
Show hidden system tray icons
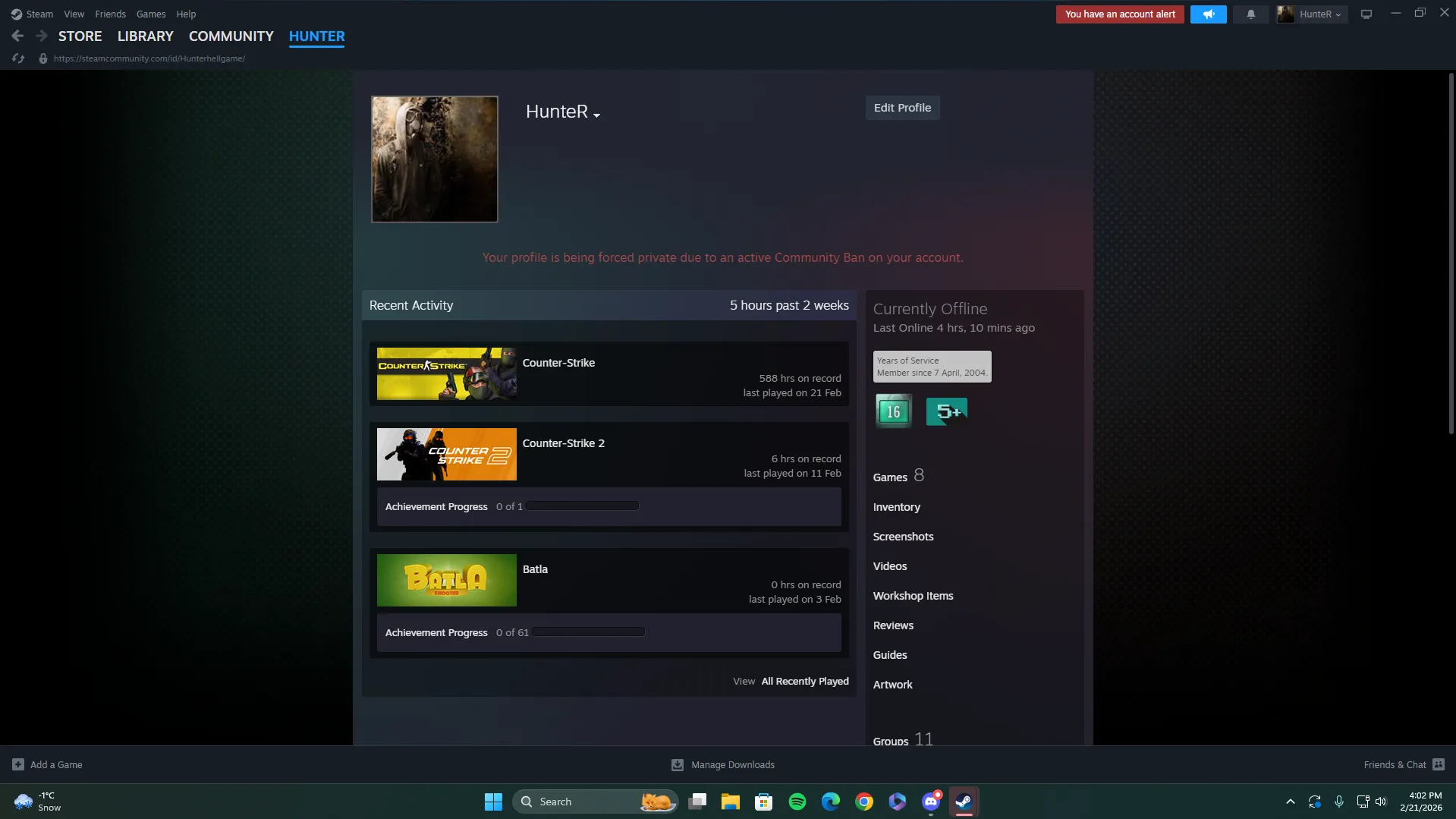coord(1291,802)
